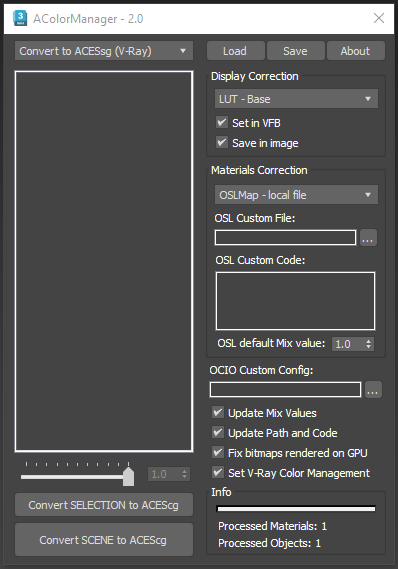Viewport: 398px width, 569px height.
Task: Open the OSLMap - local file dropdown
Action: (x=296, y=195)
